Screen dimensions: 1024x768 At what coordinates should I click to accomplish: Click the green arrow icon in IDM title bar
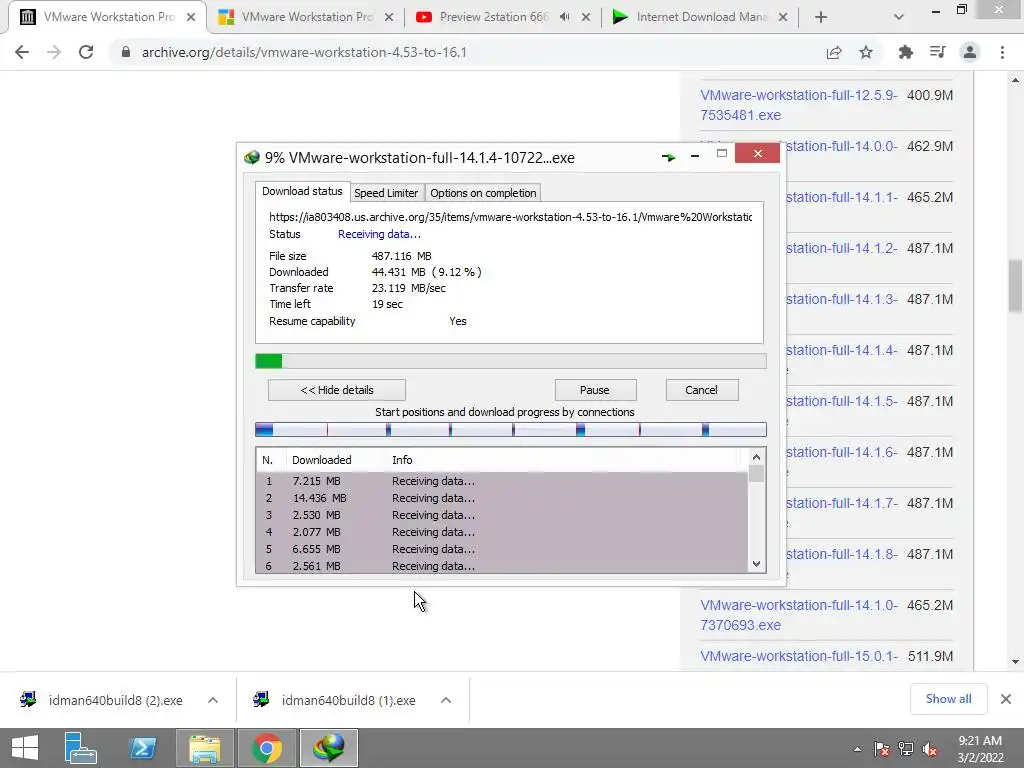(x=668, y=157)
